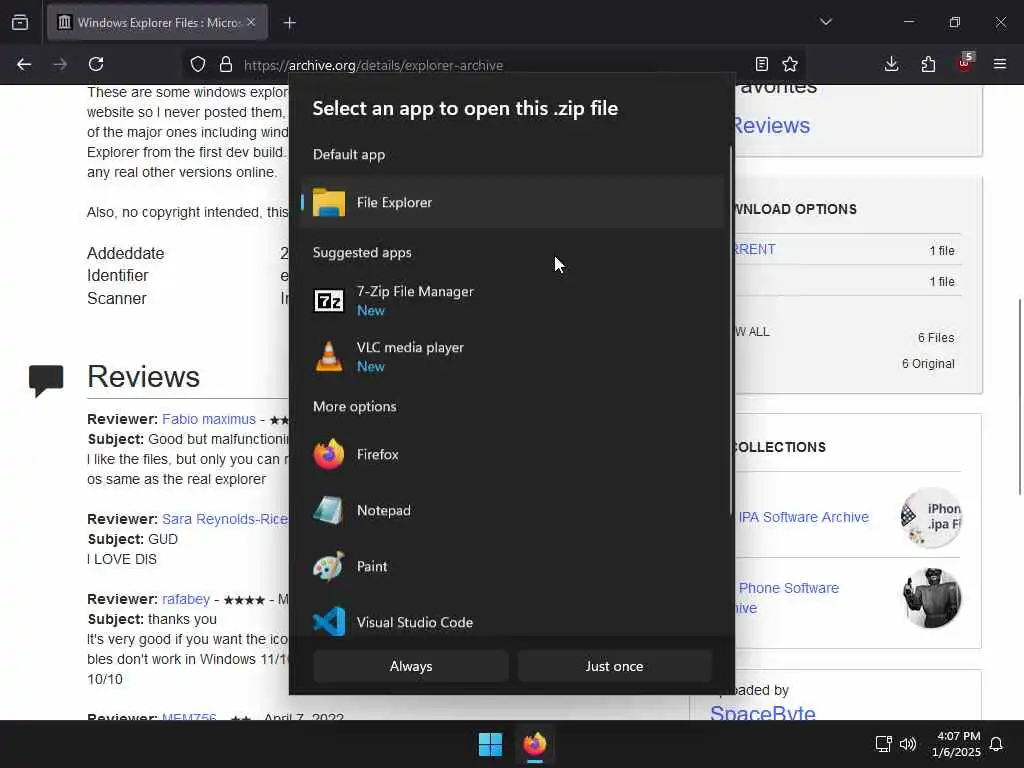Click the page vertical scrollbar thumb
Screen dimensions: 1024x768
[1019, 396]
